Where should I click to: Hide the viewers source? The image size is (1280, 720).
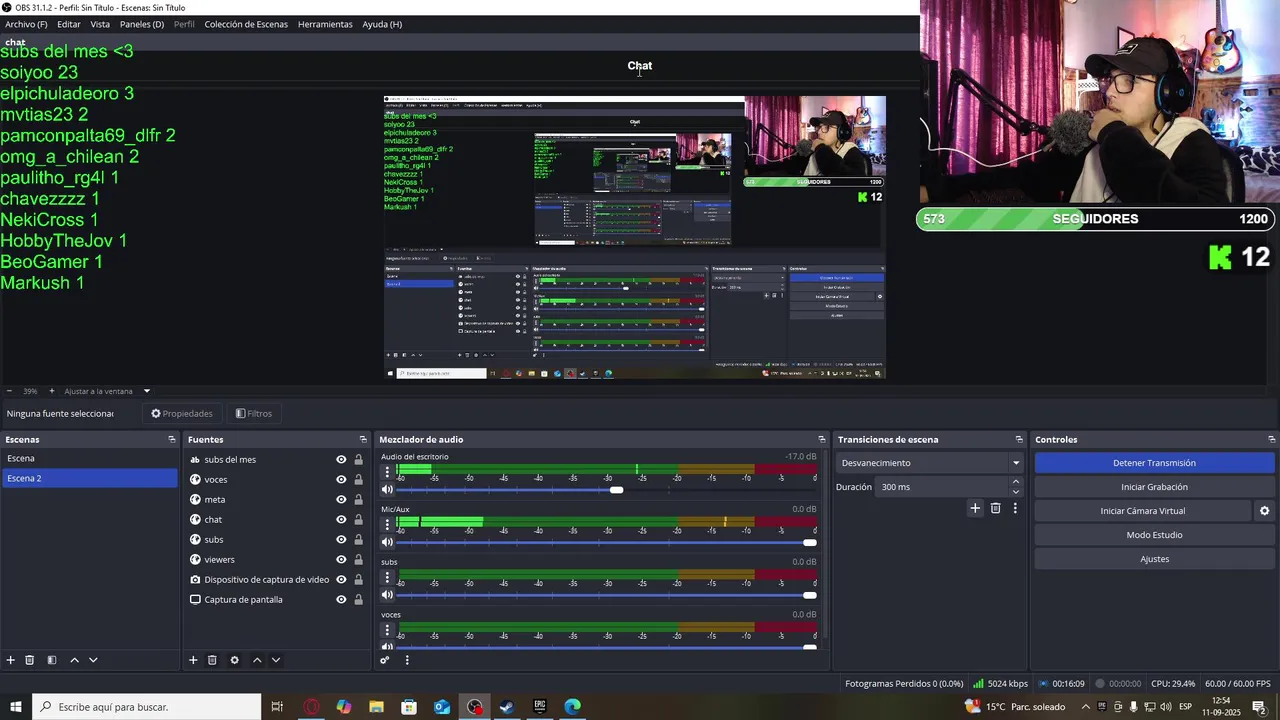(341, 560)
